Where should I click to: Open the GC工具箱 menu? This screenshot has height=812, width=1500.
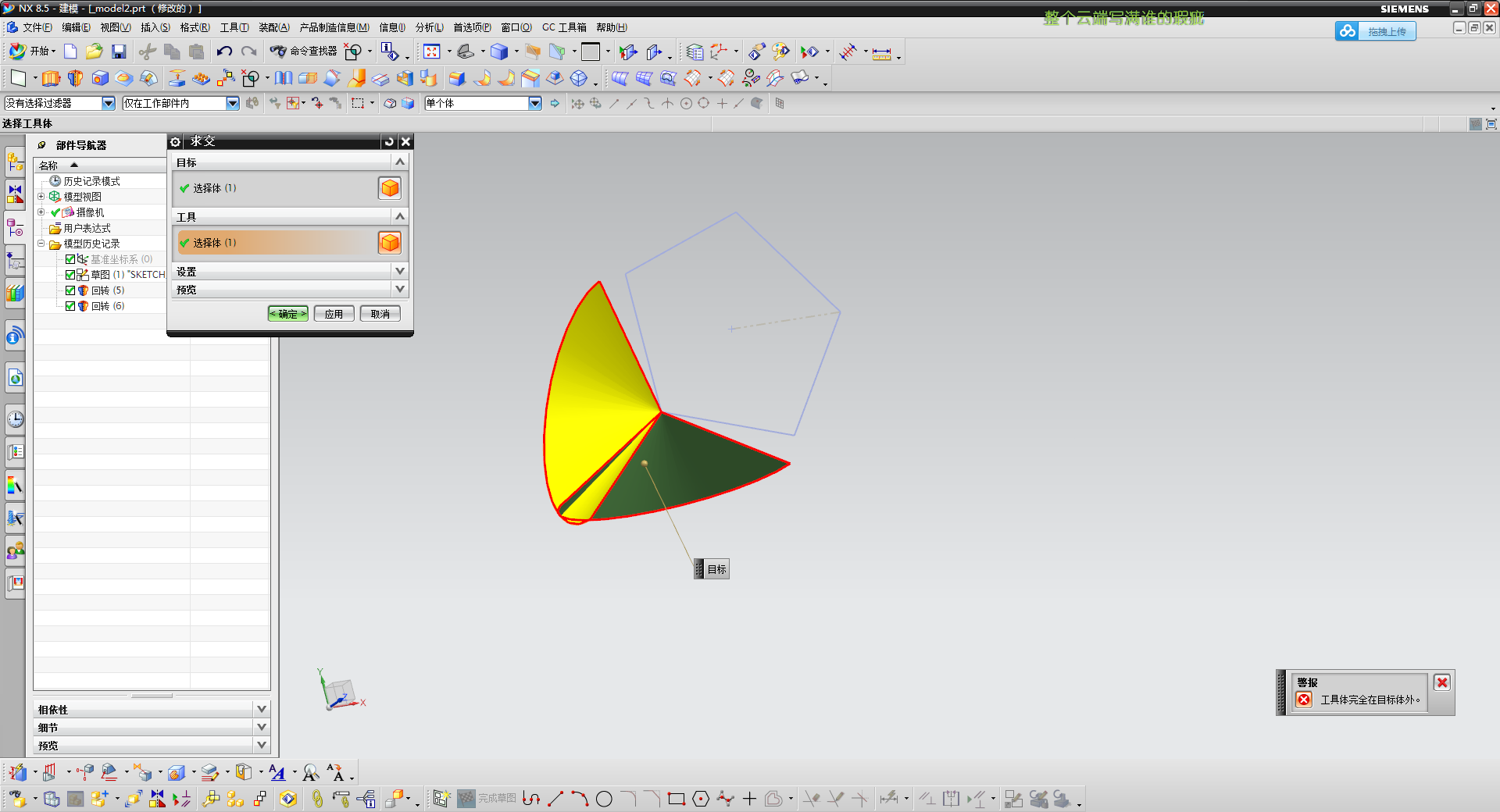click(564, 27)
